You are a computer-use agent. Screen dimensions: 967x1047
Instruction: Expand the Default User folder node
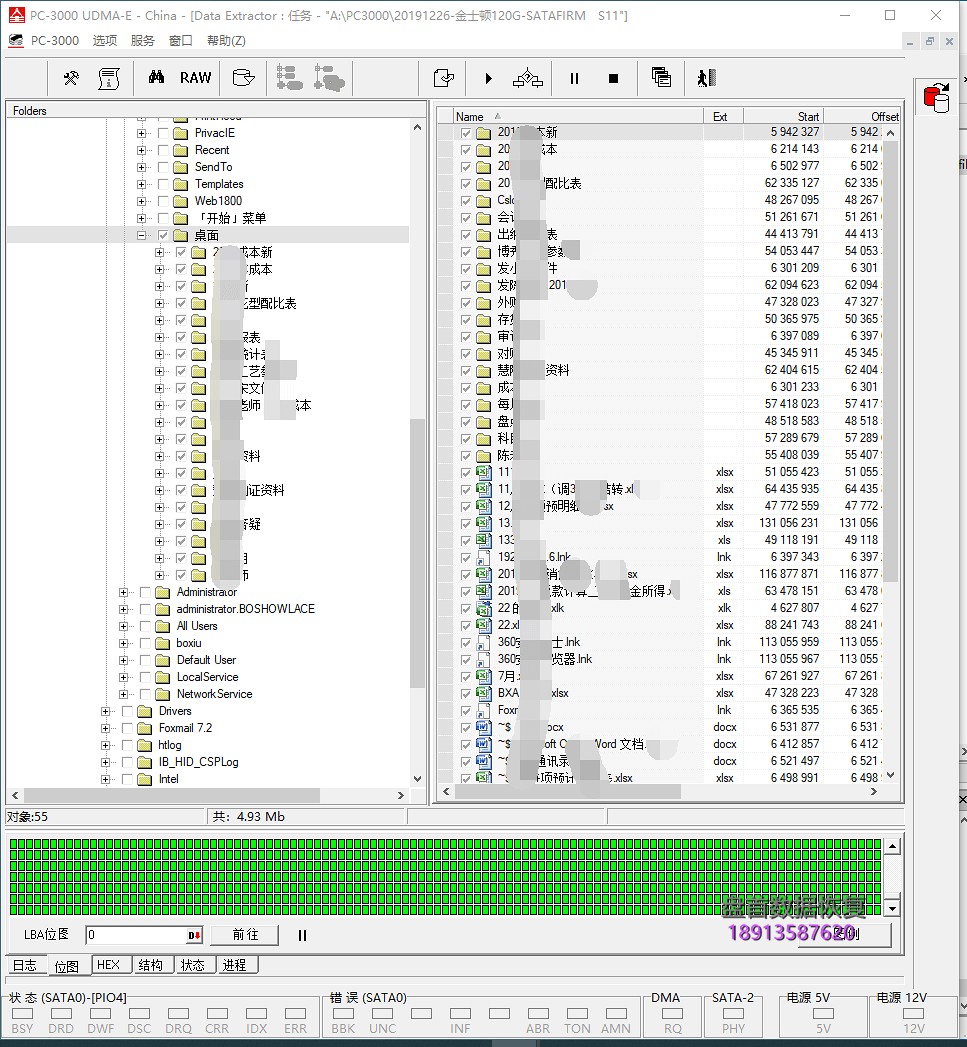[x=124, y=660]
